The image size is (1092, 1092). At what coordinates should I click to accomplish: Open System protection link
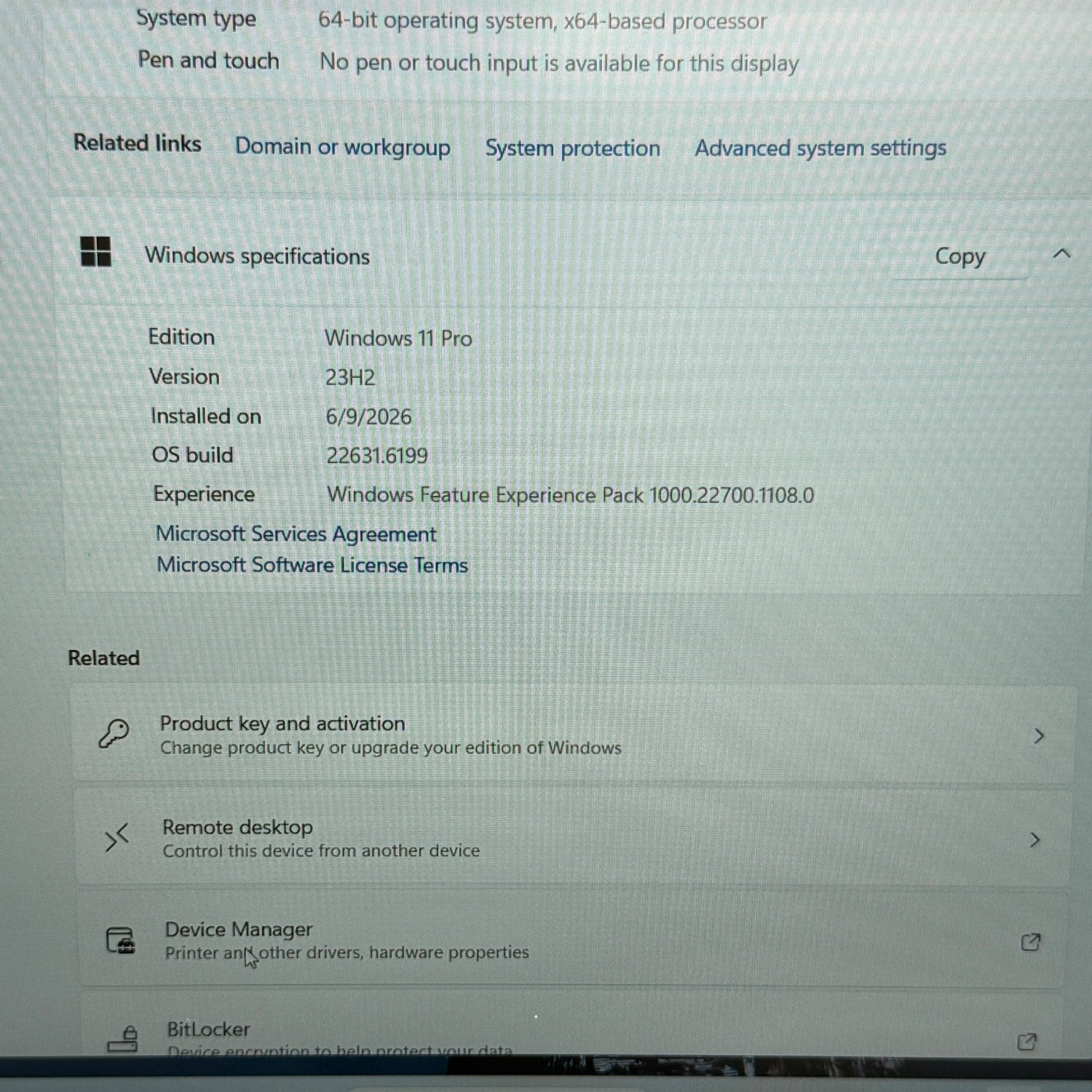pyautogui.click(x=573, y=149)
